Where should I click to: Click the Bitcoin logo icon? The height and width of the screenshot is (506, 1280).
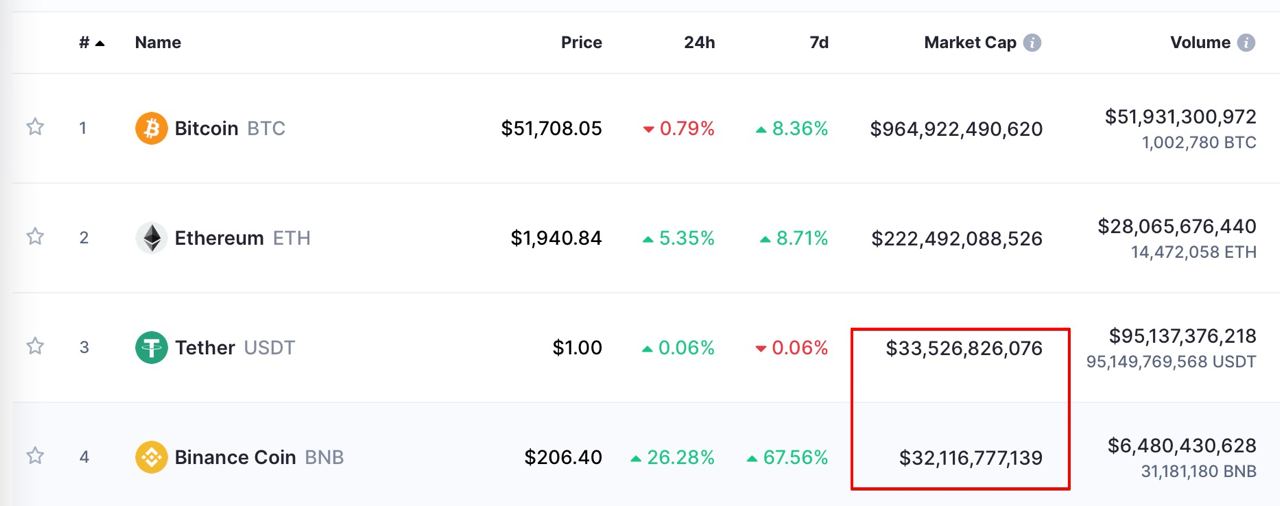point(151,128)
